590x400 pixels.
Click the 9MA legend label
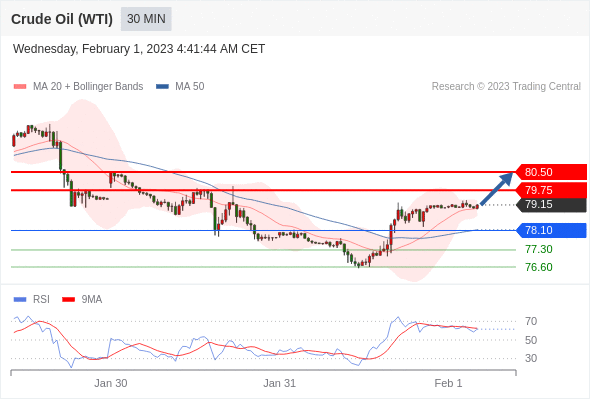[x=92, y=300]
